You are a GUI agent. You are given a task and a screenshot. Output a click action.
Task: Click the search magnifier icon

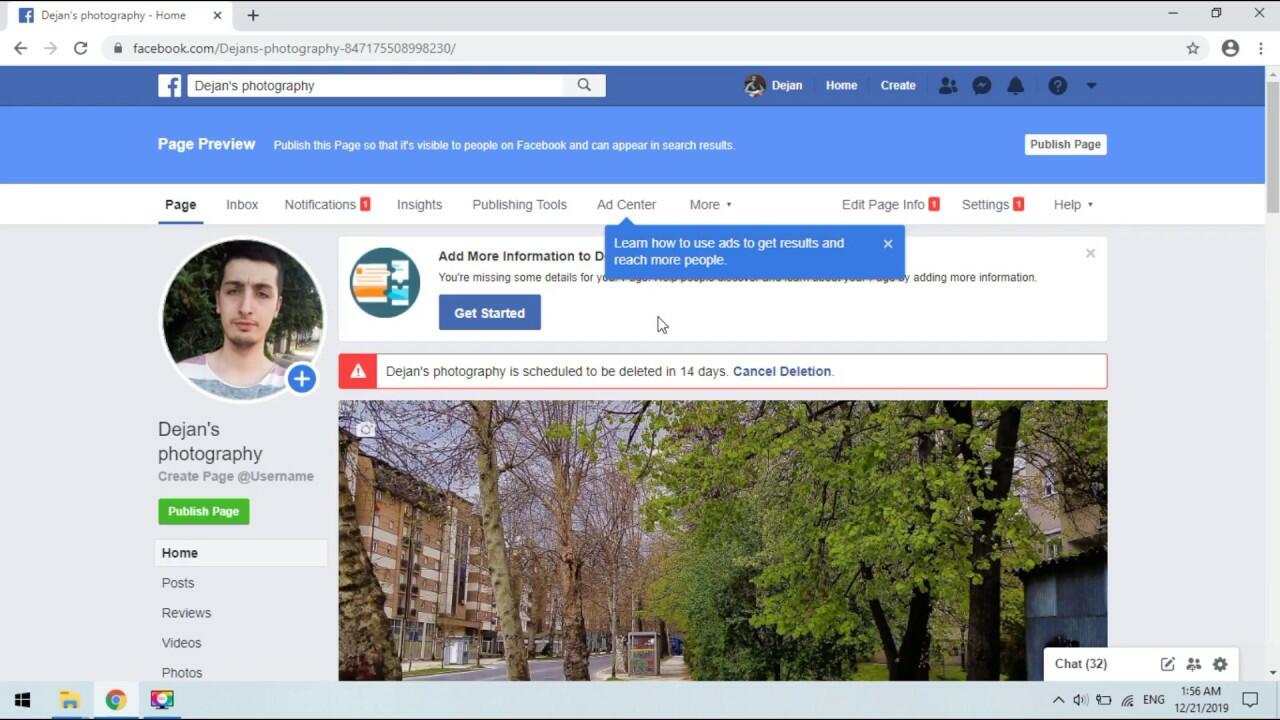coord(584,86)
